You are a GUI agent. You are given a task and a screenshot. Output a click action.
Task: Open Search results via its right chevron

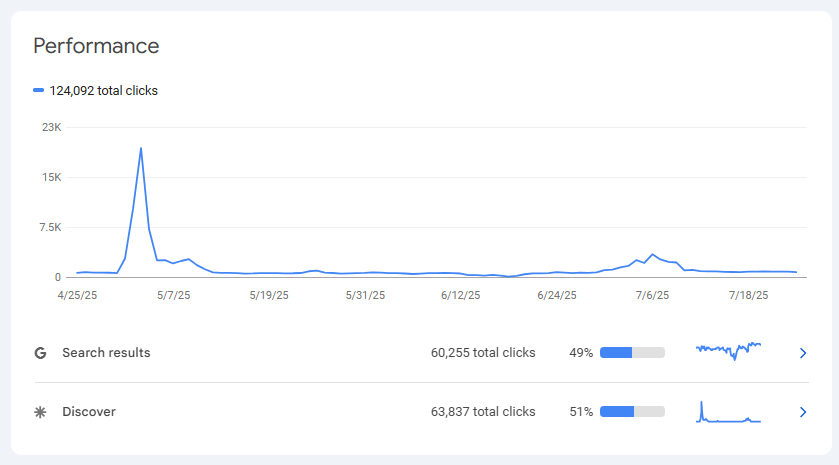point(802,353)
